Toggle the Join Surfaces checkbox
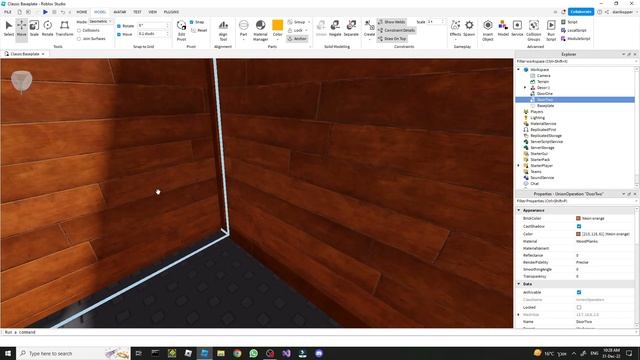Screen dimensions: 640x360 [x=79, y=39]
